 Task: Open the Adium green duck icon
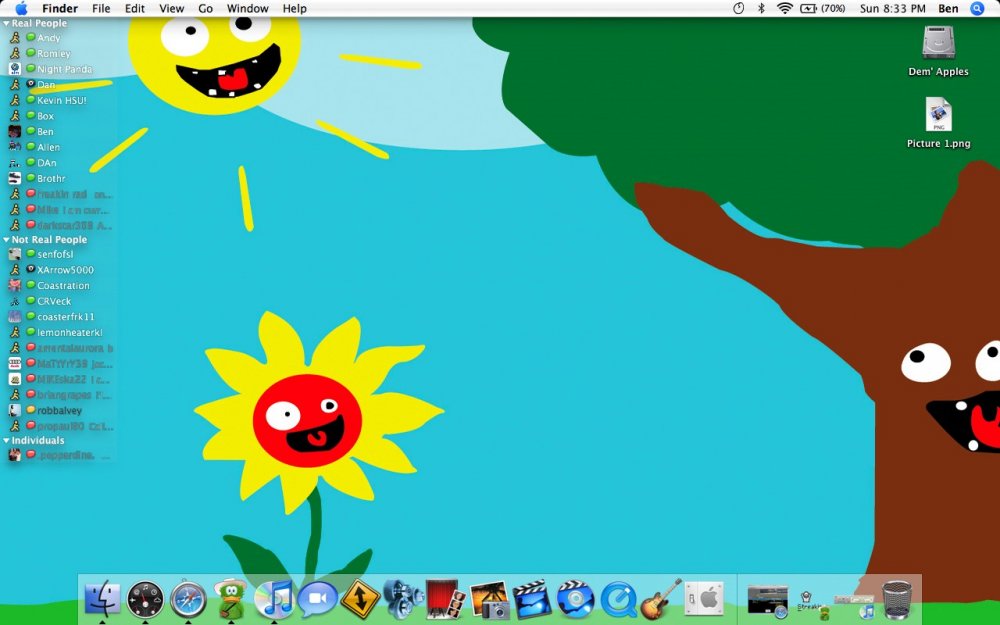231,599
